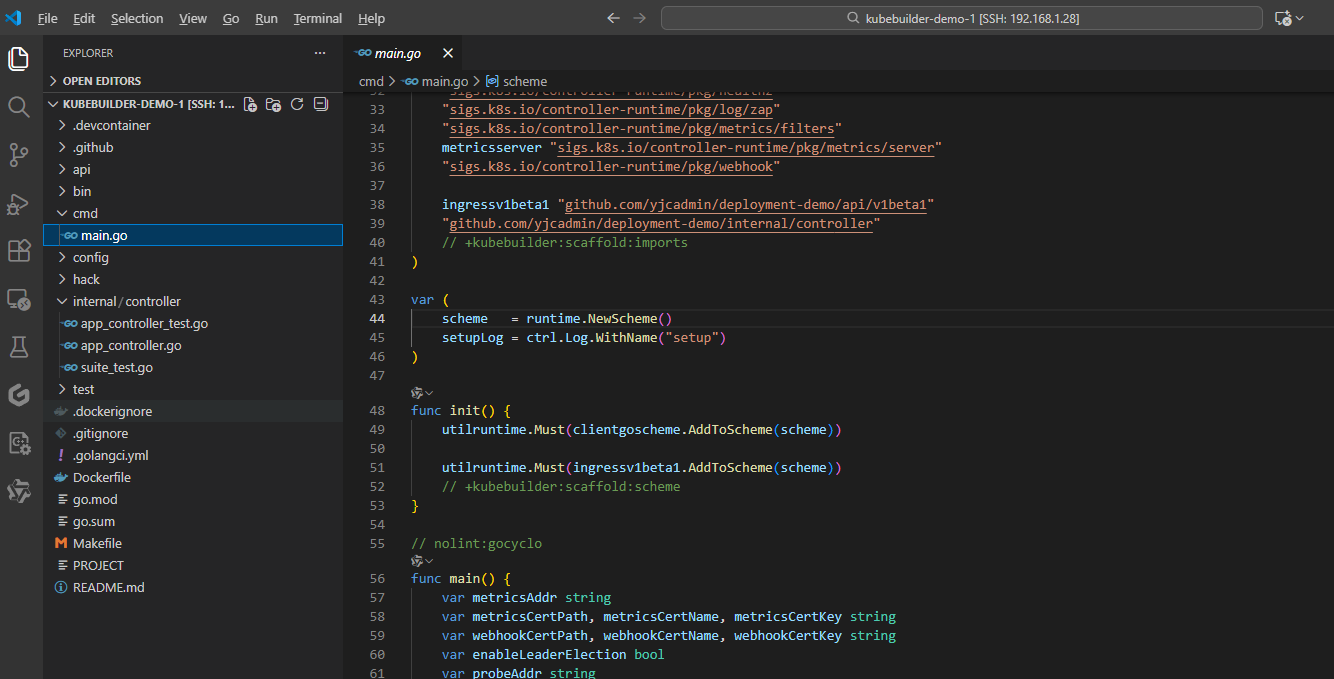The height and width of the screenshot is (679, 1334).
Task: Collapse all folders in Explorer
Action: [x=321, y=104]
